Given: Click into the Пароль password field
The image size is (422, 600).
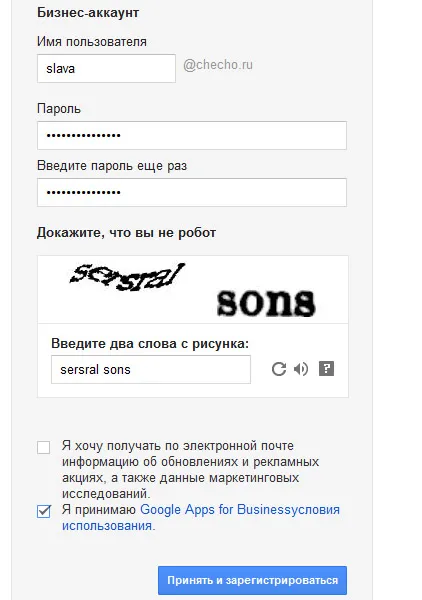Looking at the screenshot, I should click(192, 135).
